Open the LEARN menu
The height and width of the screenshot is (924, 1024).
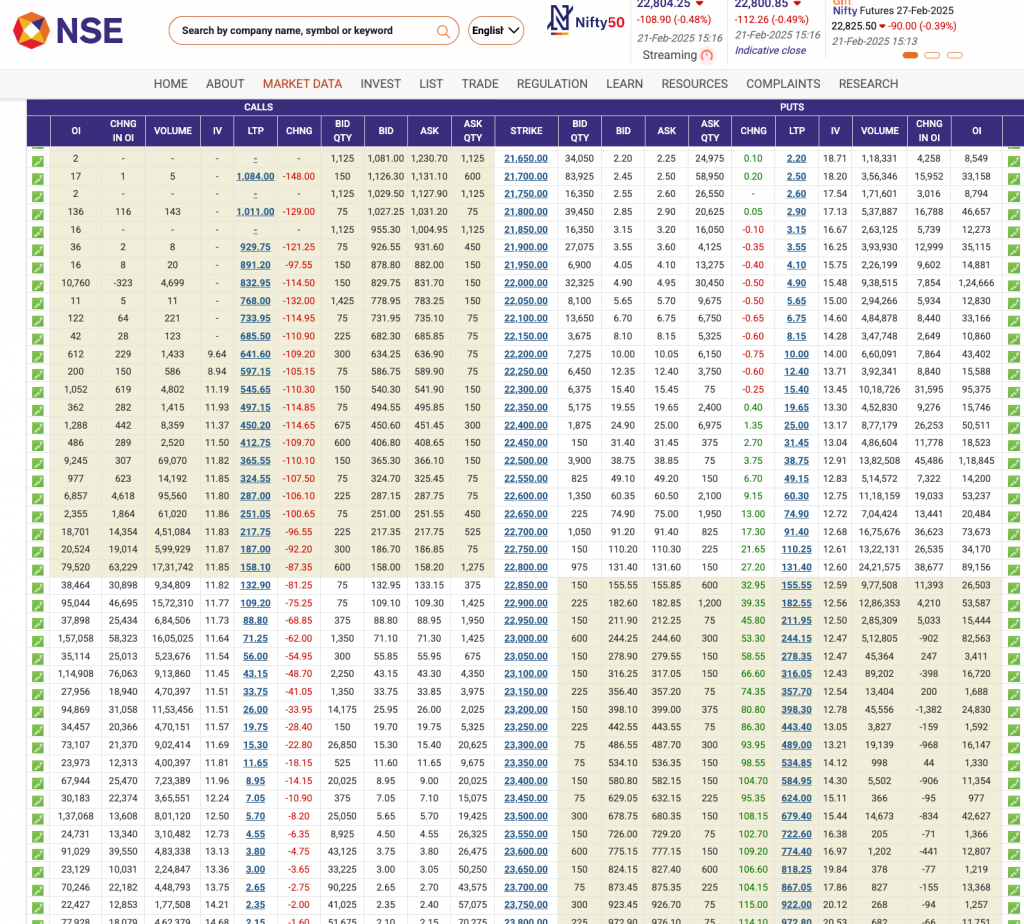click(624, 84)
